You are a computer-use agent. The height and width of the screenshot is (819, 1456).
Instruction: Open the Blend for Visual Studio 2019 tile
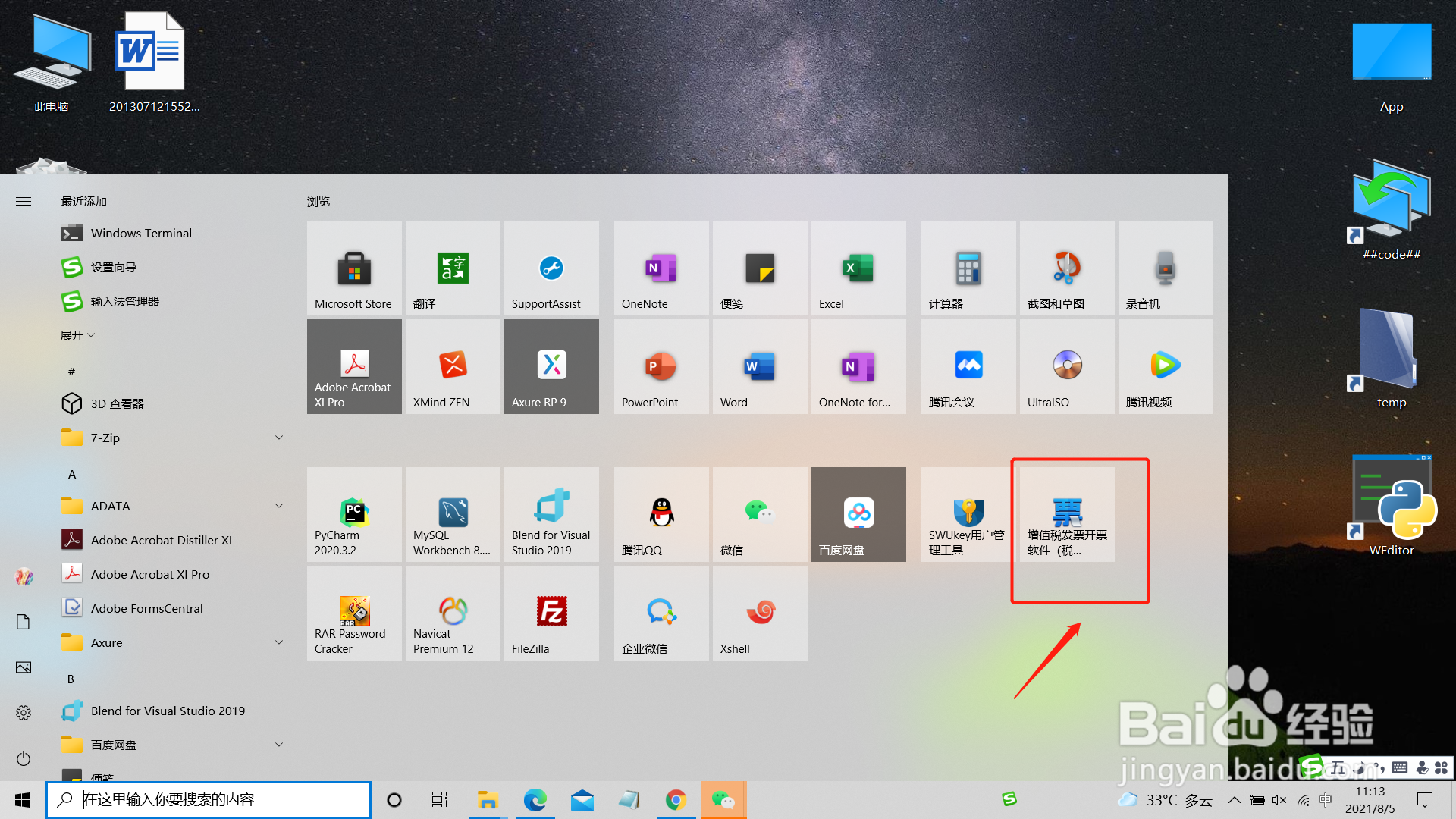click(x=551, y=514)
